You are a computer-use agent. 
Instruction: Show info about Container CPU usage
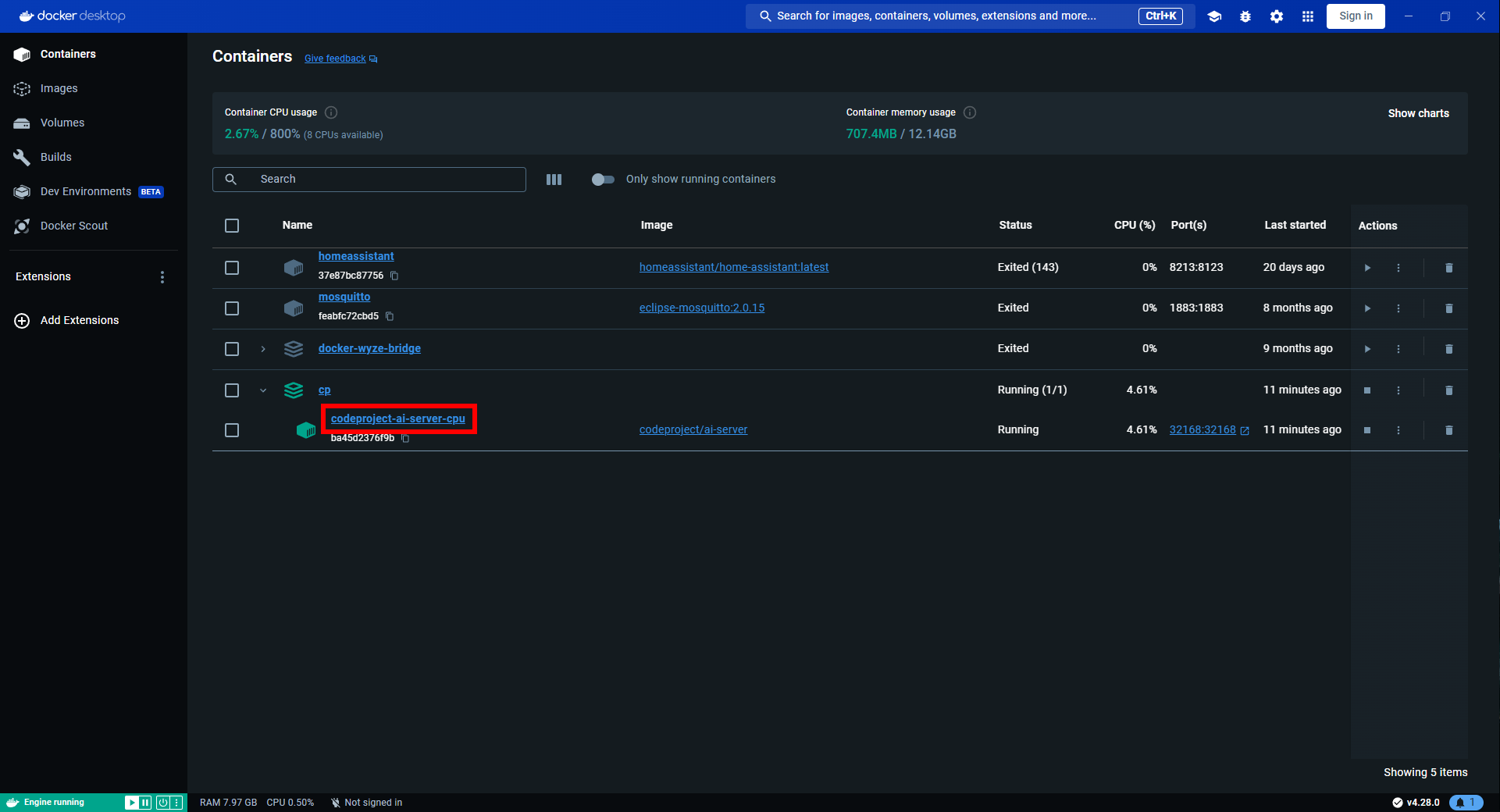click(331, 112)
